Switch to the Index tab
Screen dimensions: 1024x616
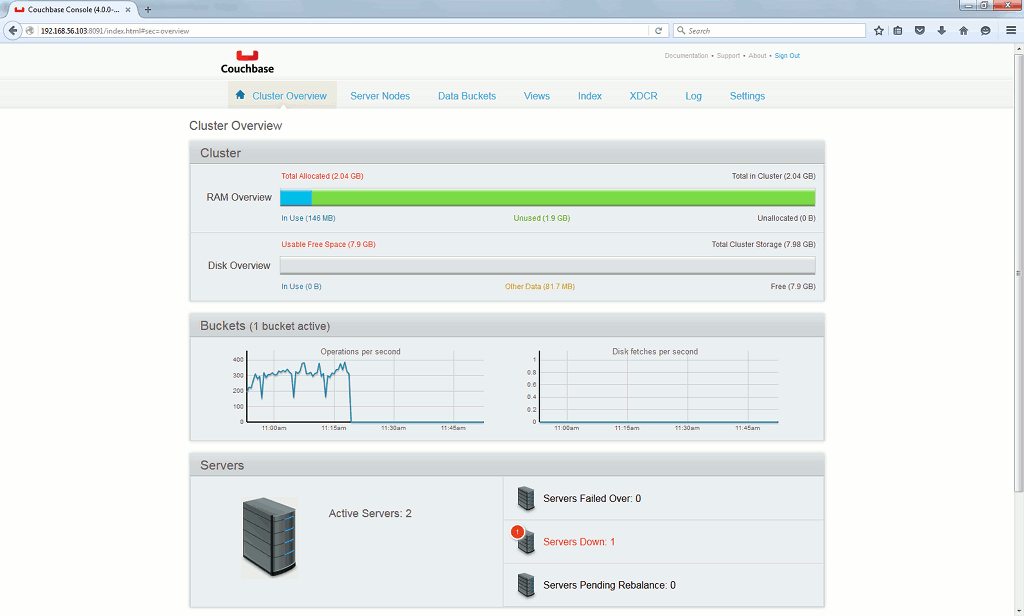(590, 96)
